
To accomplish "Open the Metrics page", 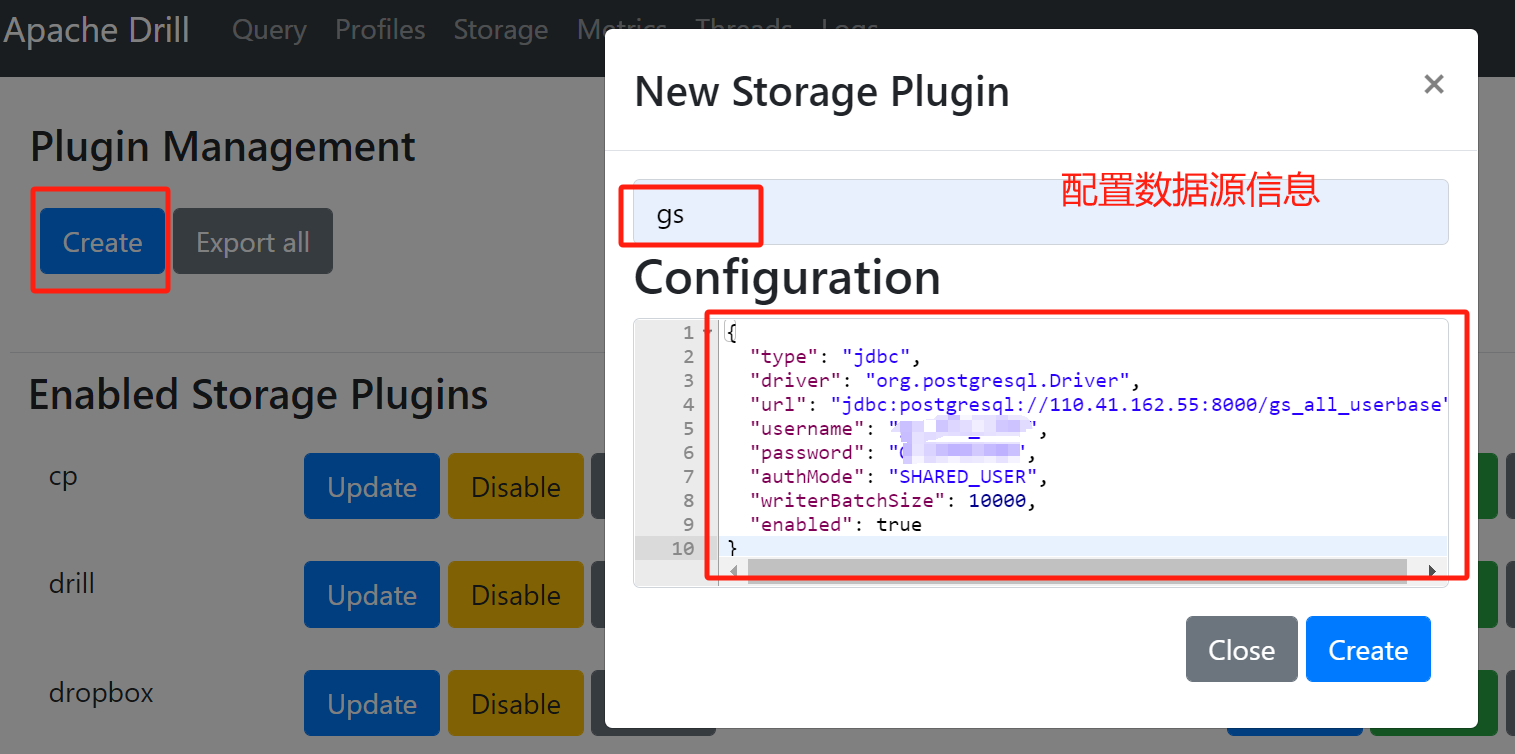I will tap(621, 29).
